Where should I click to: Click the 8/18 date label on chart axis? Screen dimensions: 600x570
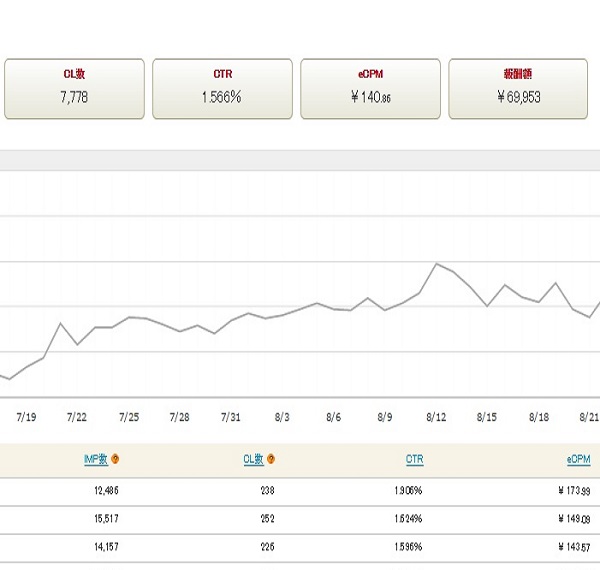tap(539, 417)
